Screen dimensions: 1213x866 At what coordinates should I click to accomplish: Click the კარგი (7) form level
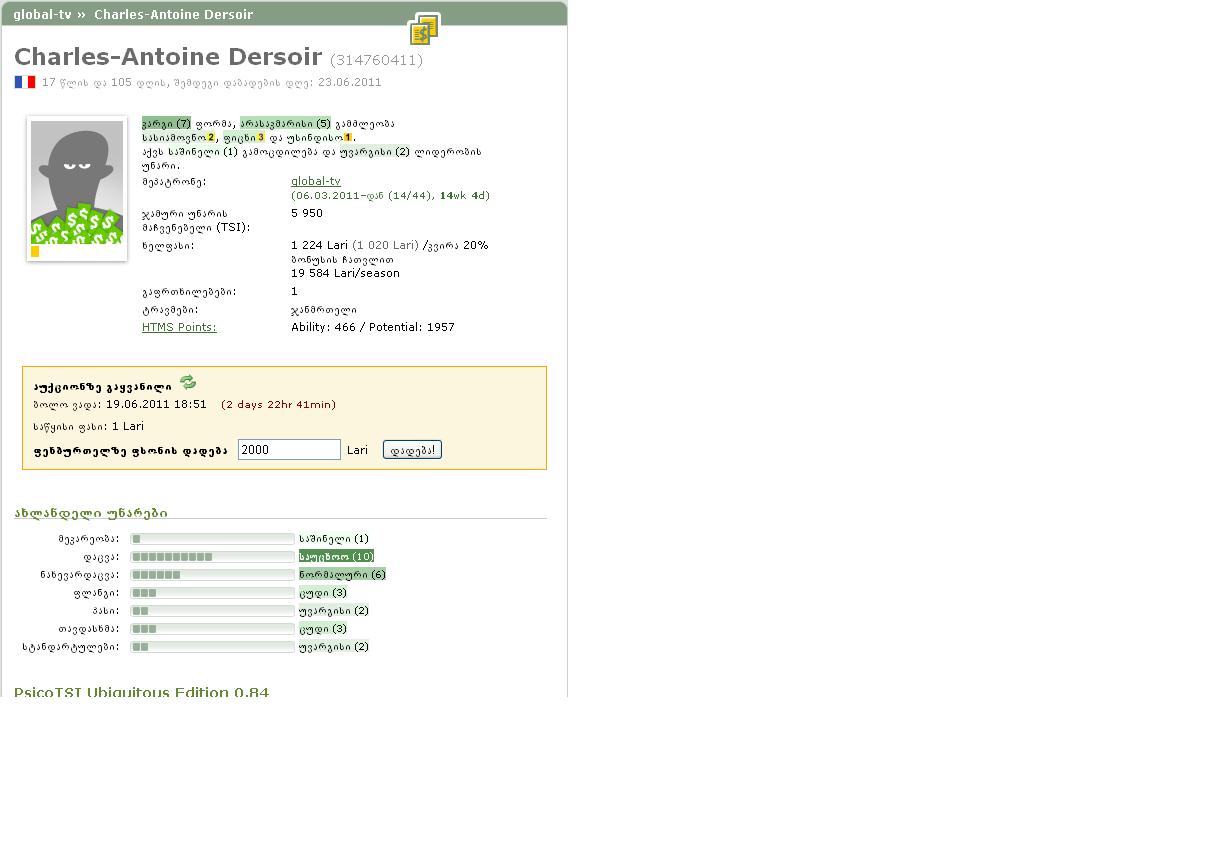tap(166, 124)
